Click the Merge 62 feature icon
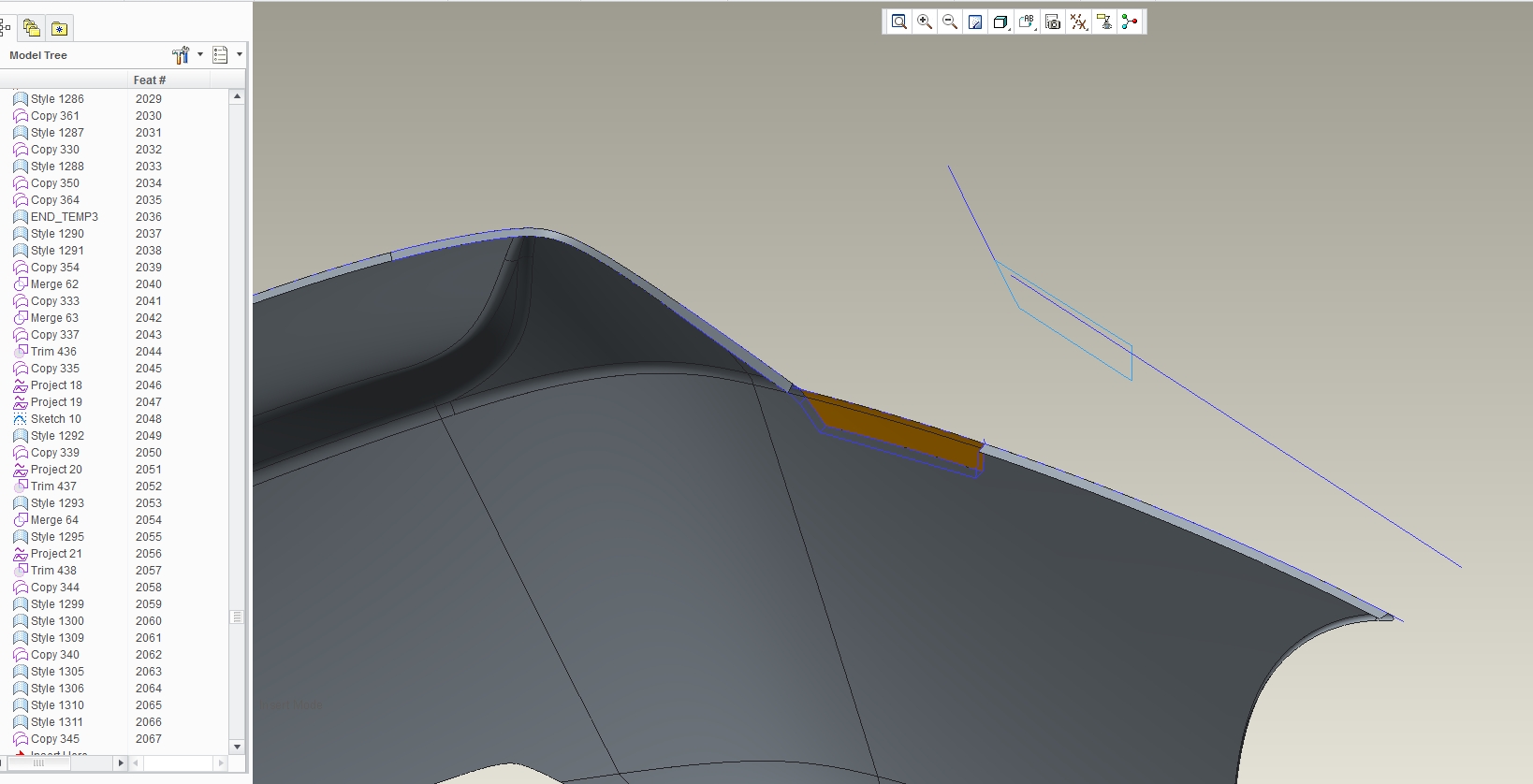This screenshot has height=784, width=1533. pos(20,284)
